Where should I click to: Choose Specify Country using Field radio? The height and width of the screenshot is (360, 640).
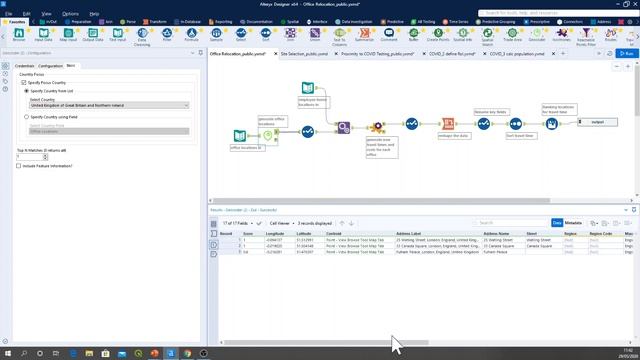pos(27,117)
